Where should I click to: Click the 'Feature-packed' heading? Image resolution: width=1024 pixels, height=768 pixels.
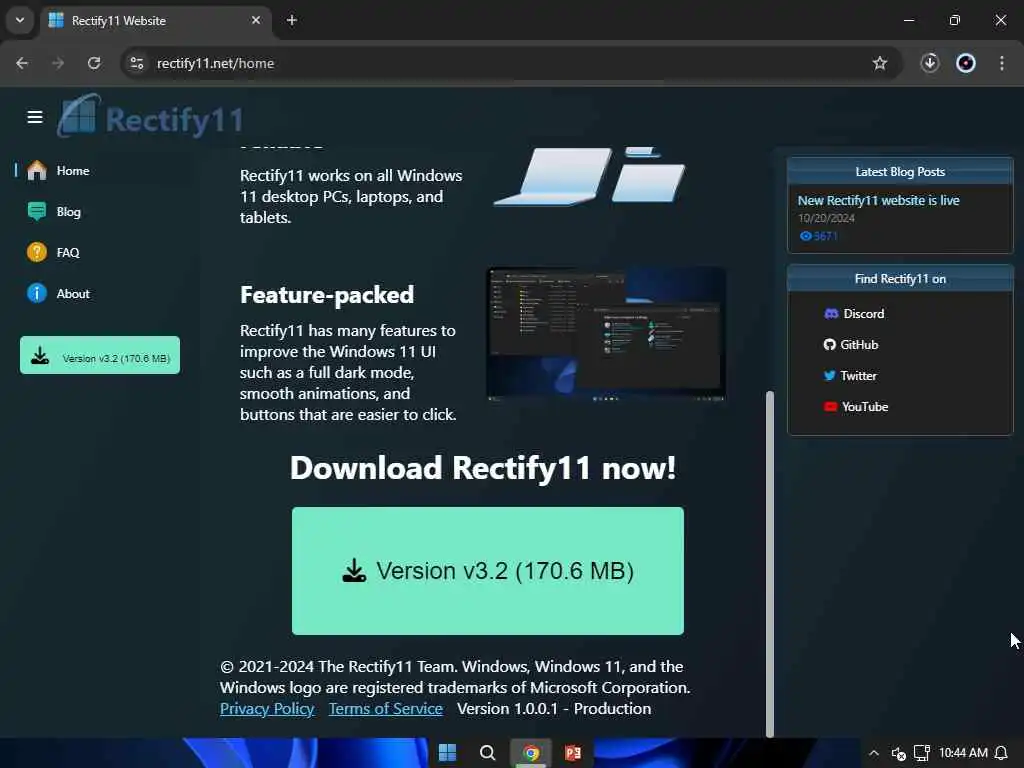tap(327, 295)
